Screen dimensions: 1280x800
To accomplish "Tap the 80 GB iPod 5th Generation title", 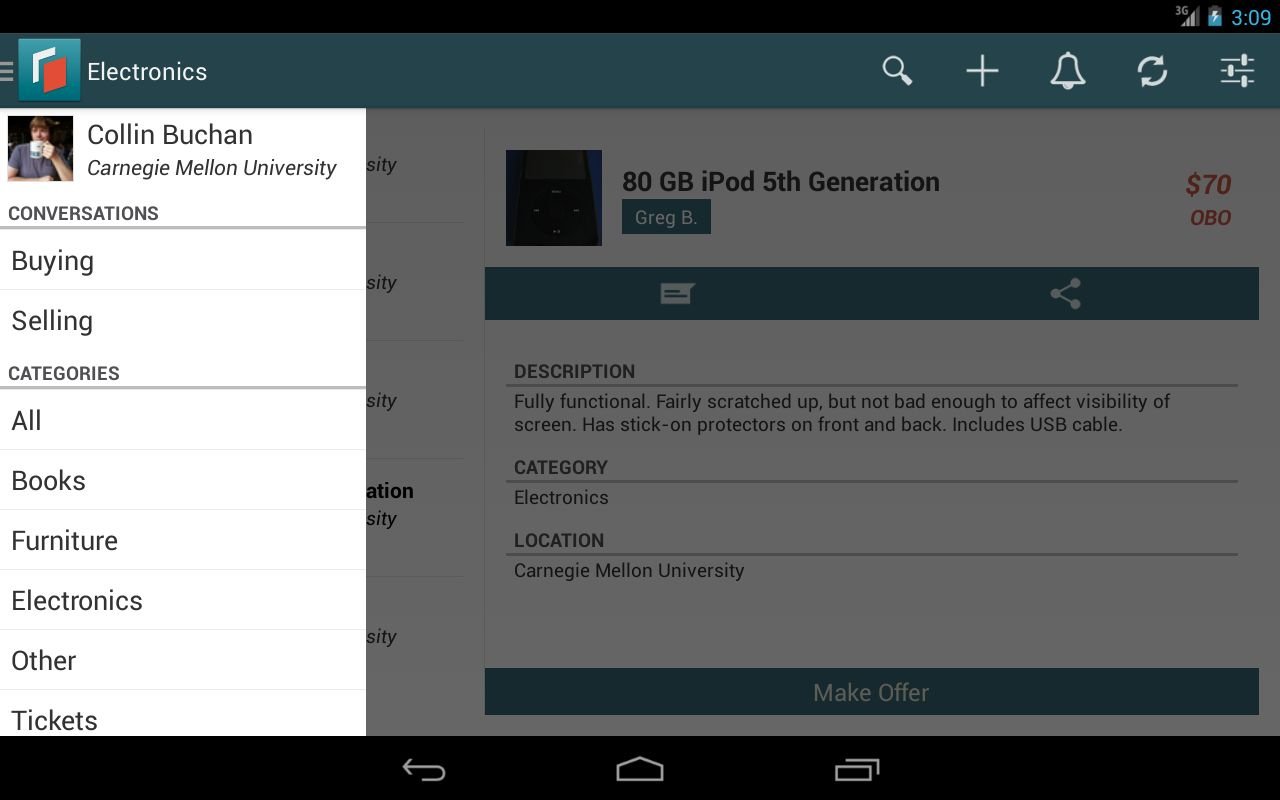I will click(x=781, y=181).
